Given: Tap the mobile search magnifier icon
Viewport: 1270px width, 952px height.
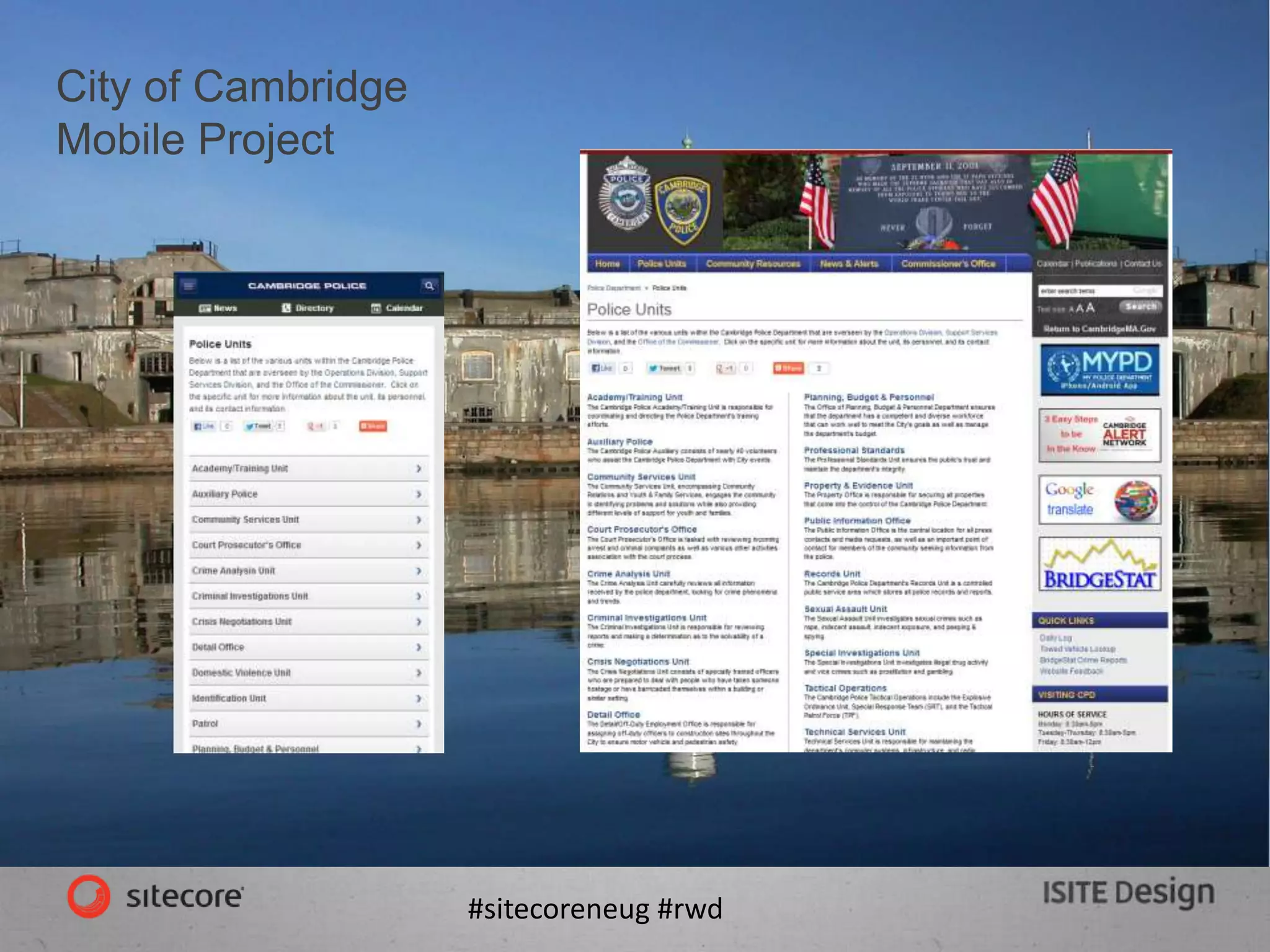Looking at the screenshot, I should click(429, 286).
